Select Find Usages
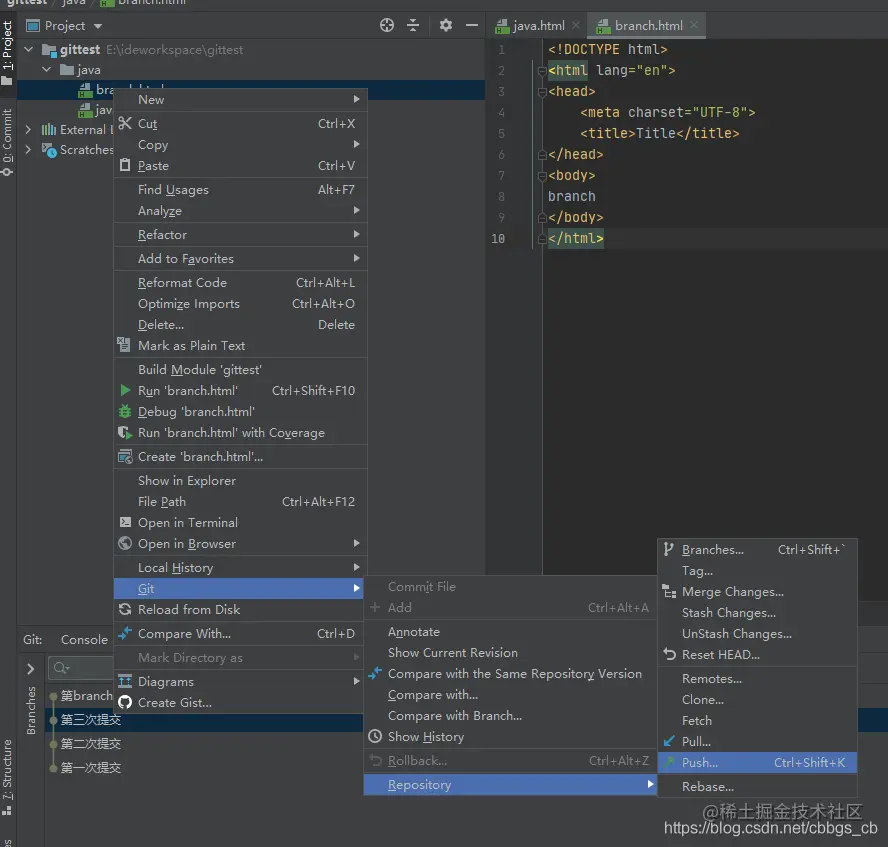 pos(241,190)
